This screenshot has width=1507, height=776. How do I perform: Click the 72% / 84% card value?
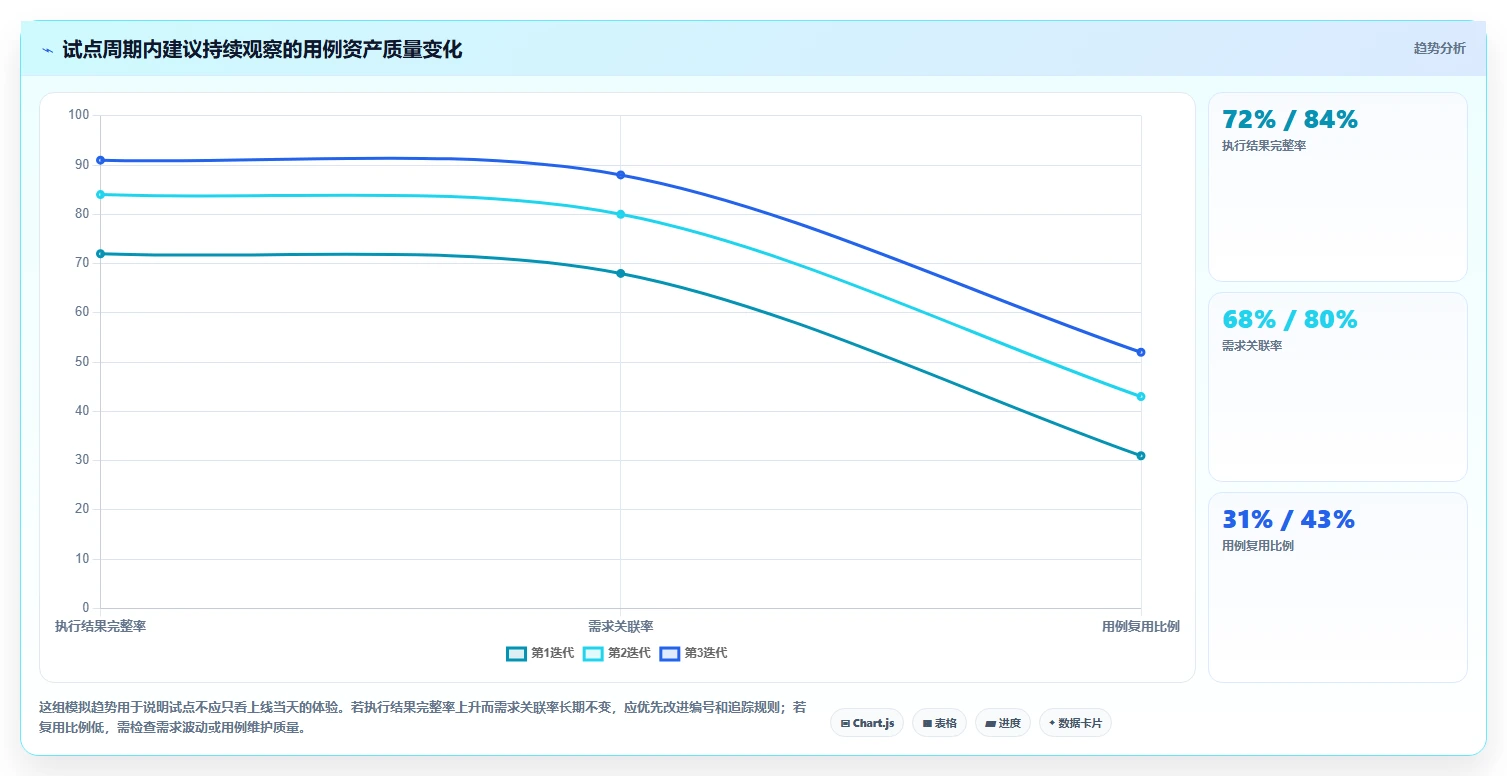pyautogui.click(x=1290, y=120)
